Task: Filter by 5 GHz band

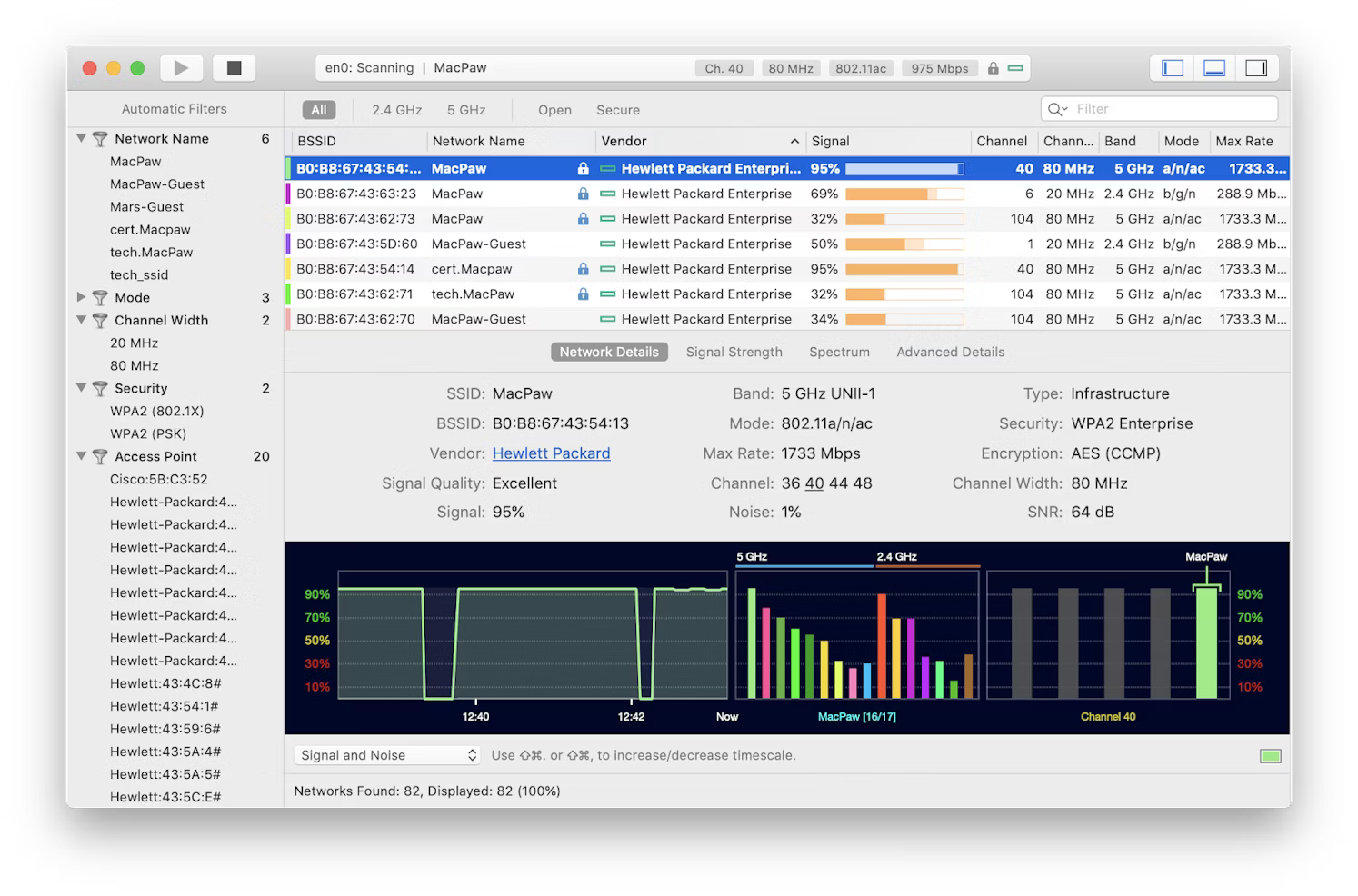Action: tap(466, 110)
